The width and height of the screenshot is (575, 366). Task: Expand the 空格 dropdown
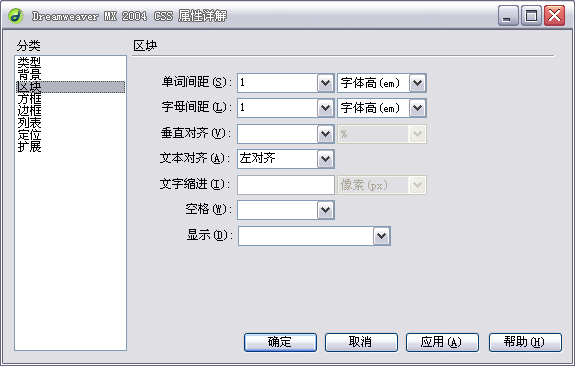325,210
